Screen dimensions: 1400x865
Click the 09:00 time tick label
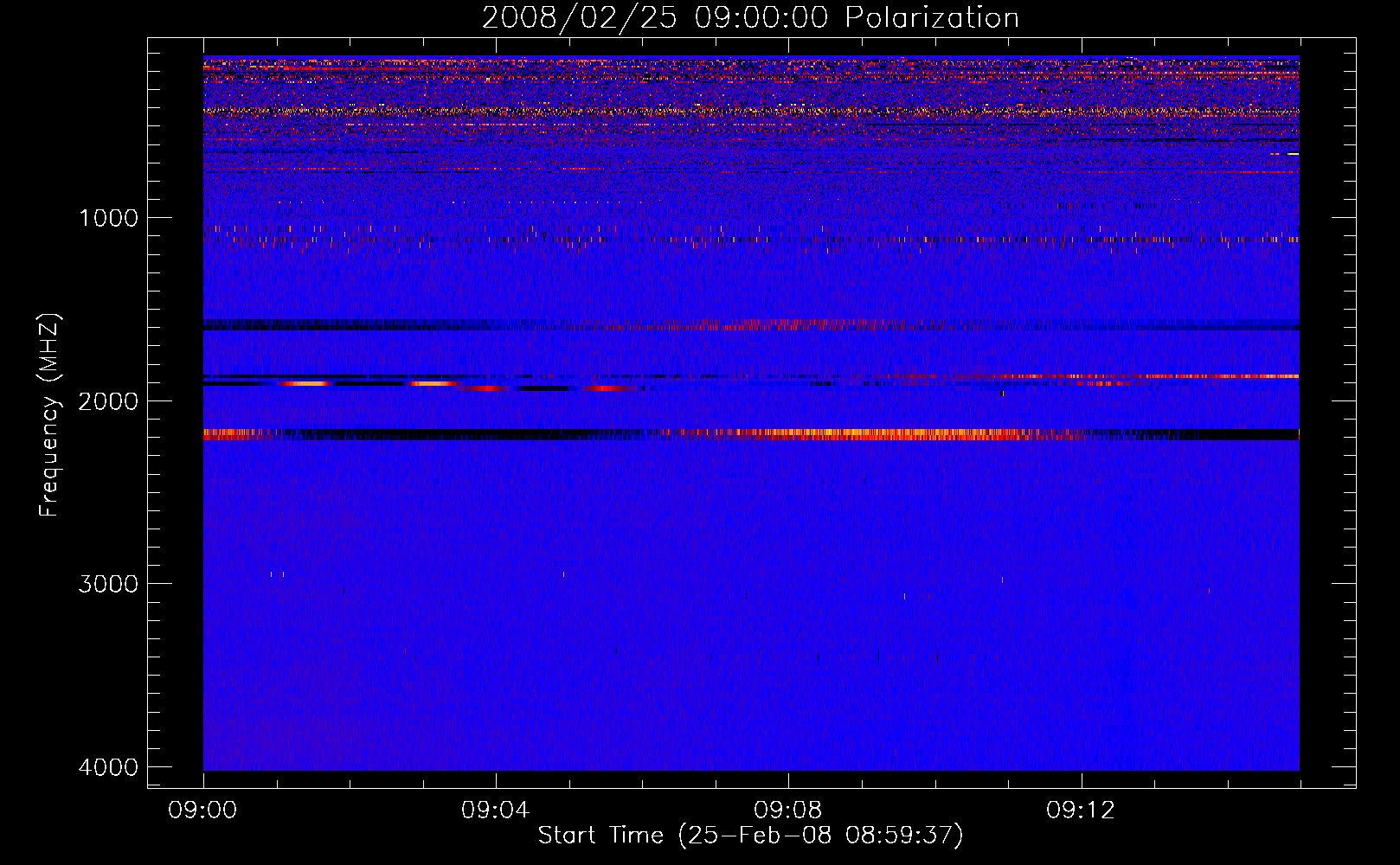pyautogui.click(x=203, y=811)
